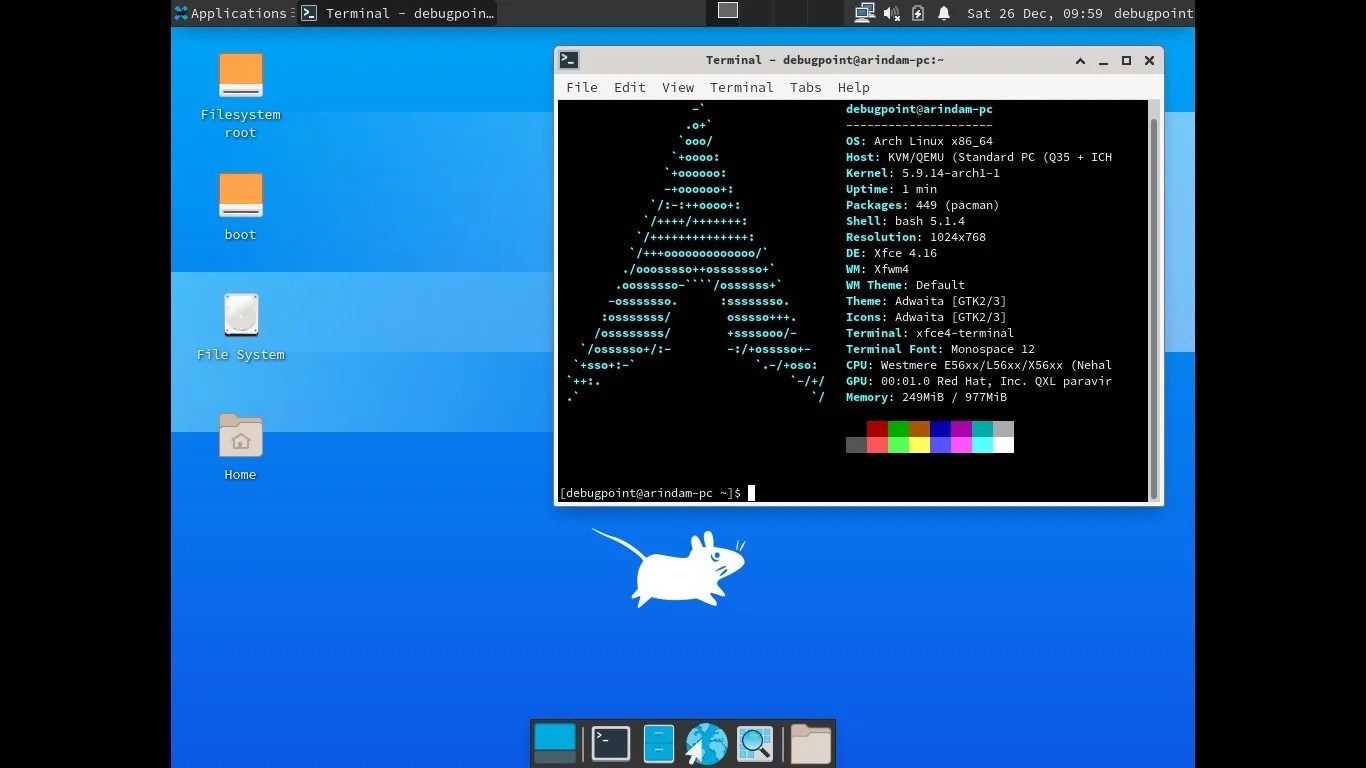Open the View menu in the terminal window
Viewport: 1366px width, 768px height.
[678, 87]
